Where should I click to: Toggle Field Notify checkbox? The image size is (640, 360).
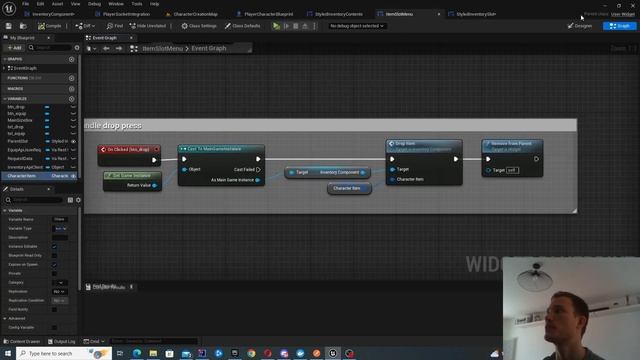click(54, 309)
